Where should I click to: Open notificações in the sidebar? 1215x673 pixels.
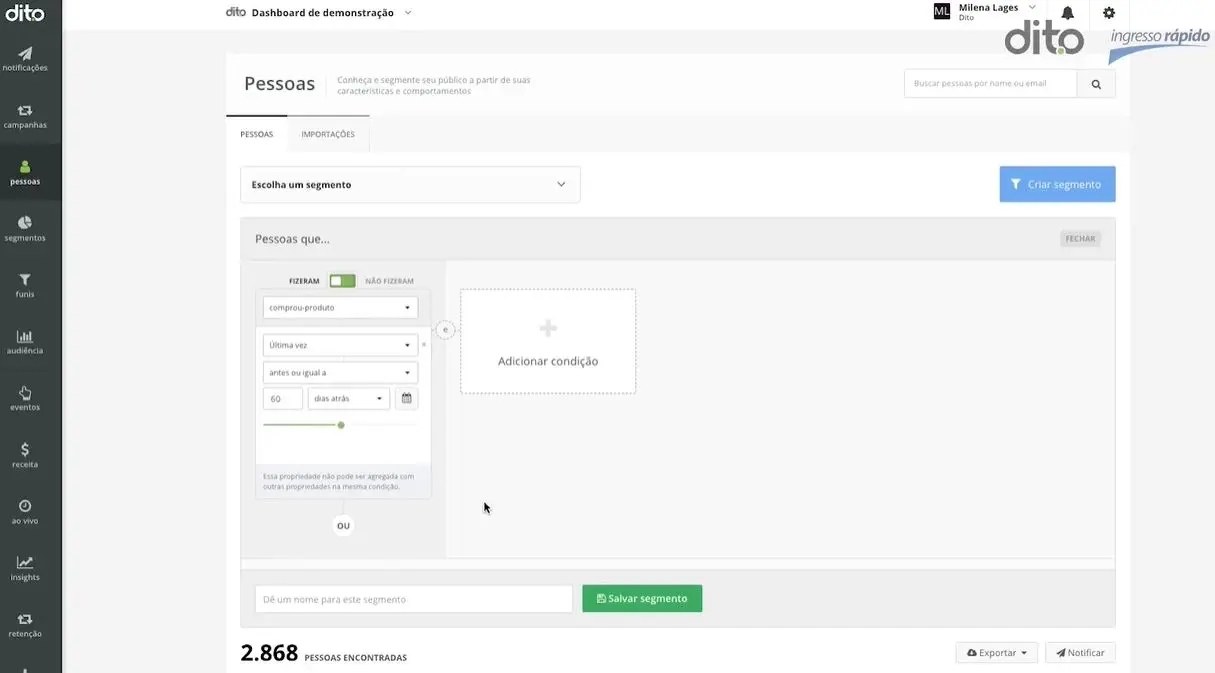pos(25,59)
